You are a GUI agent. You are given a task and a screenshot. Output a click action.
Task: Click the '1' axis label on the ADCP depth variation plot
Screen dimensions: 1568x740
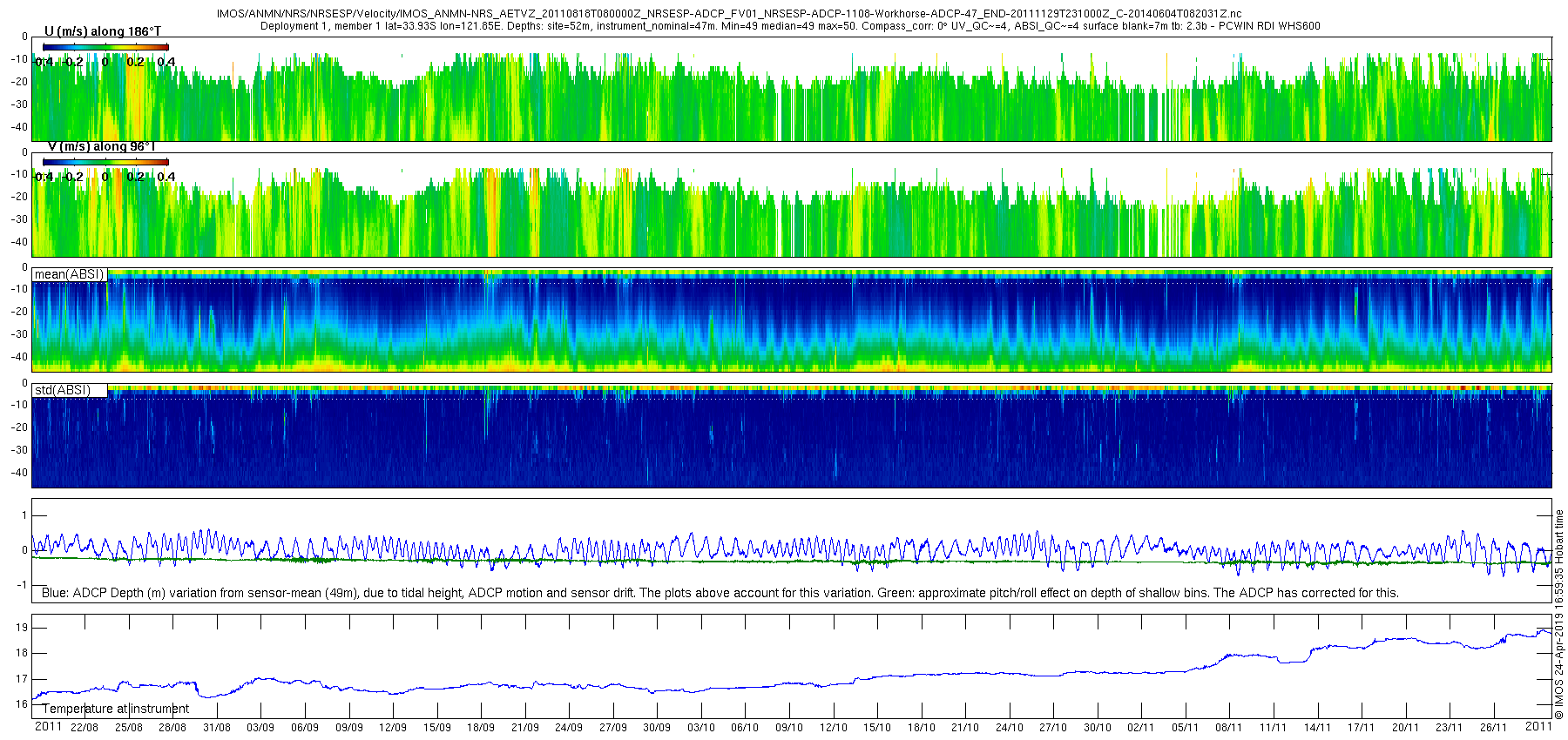click(24, 516)
